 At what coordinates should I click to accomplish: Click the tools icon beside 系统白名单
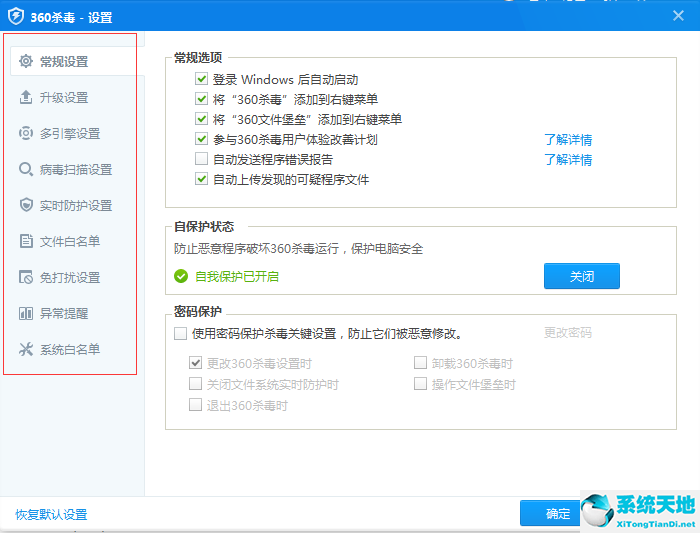point(26,349)
